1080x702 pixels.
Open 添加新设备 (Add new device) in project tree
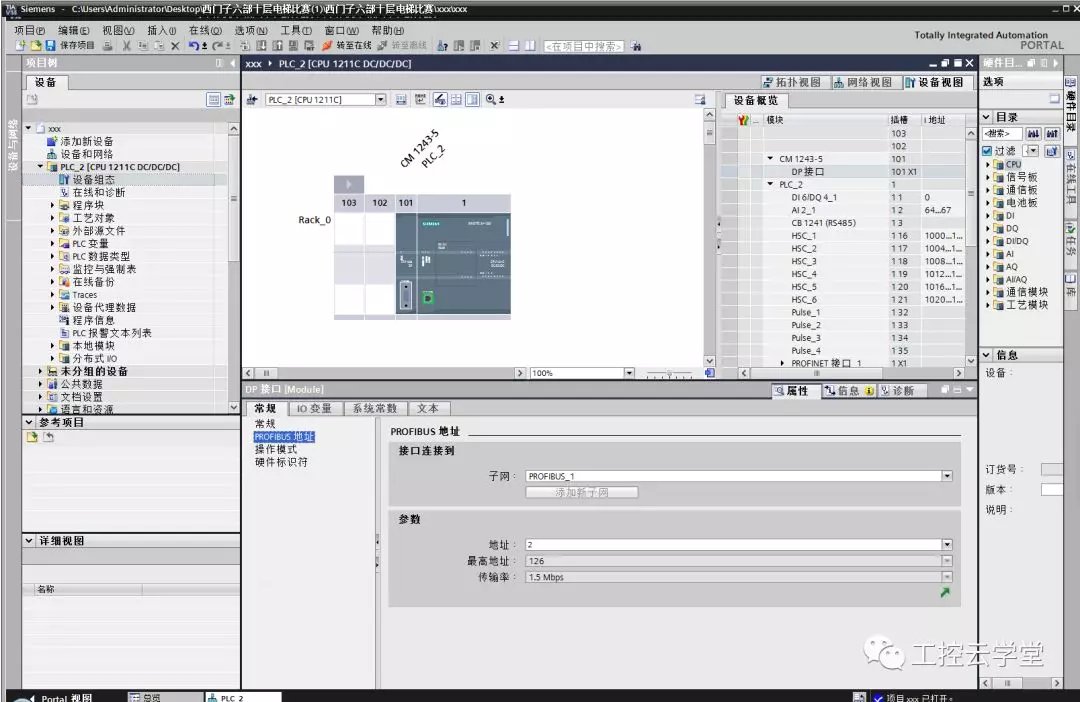pyautogui.click(x=86, y=142)
